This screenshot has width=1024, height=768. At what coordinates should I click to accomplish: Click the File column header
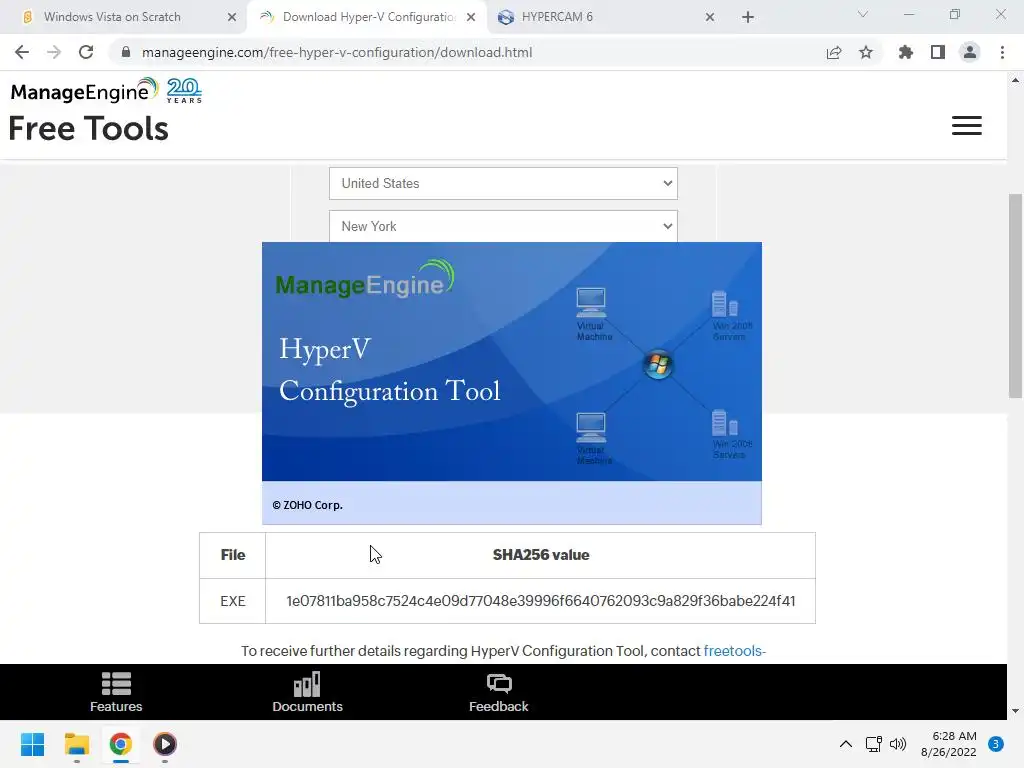(x=232, y=555)
